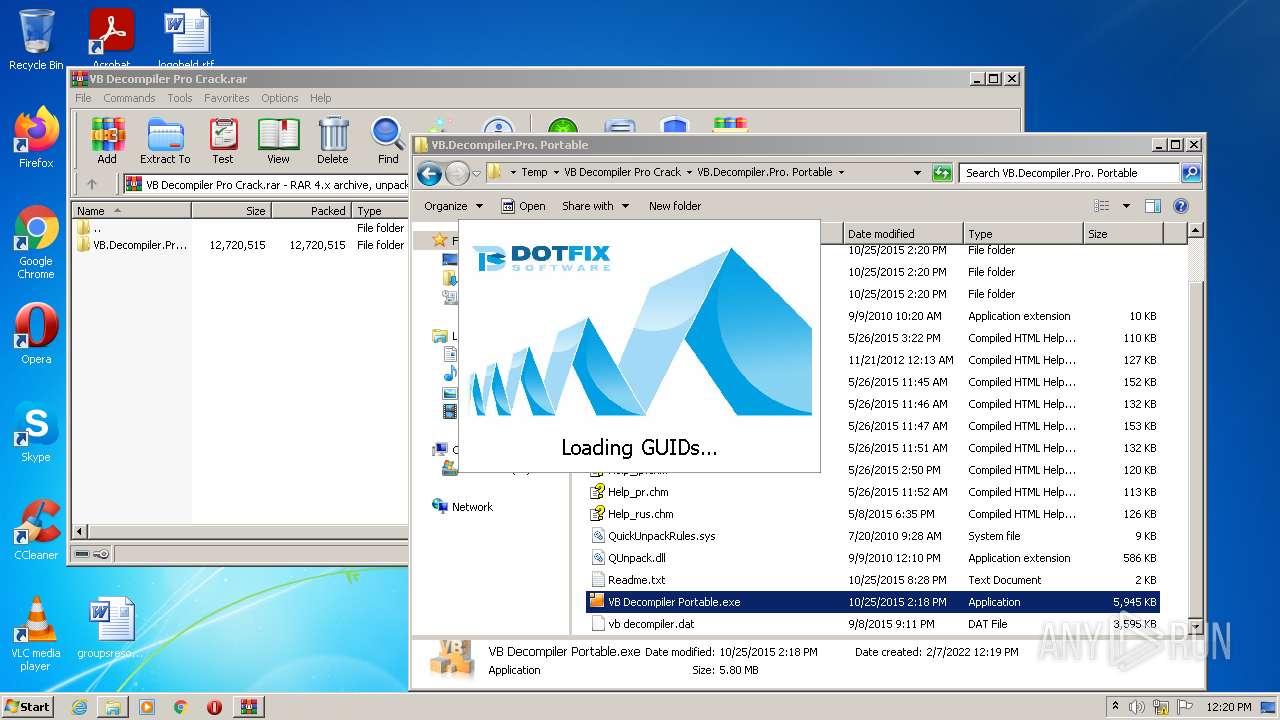This screenshot has width=1280, height=720.
Task: Click the Open button in Explorer toolbar
Action: click(x=523, y=206)
